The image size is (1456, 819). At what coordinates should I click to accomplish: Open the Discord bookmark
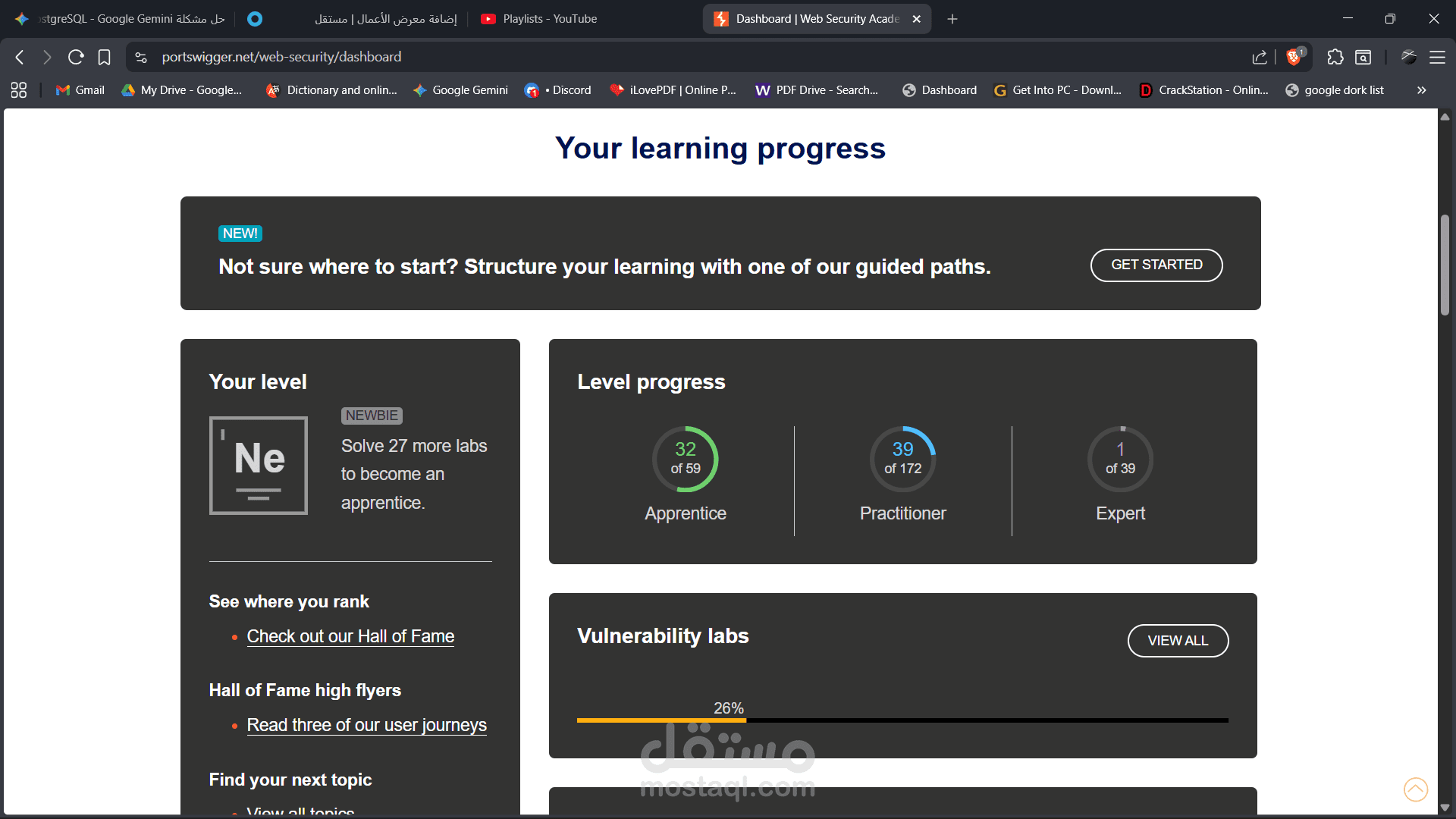pyautogui.click(x=558, y=89)
